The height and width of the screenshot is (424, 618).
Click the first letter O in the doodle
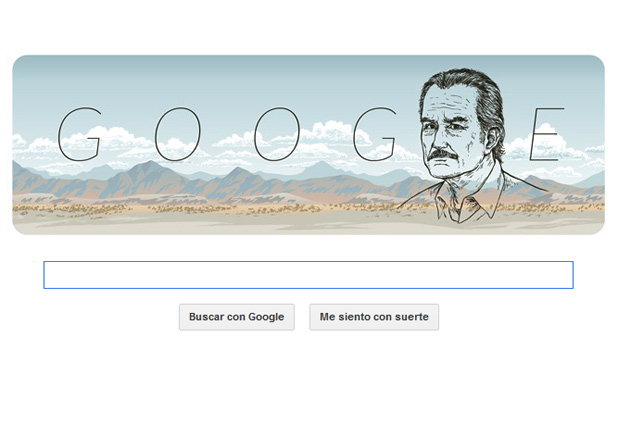point(177,134)
